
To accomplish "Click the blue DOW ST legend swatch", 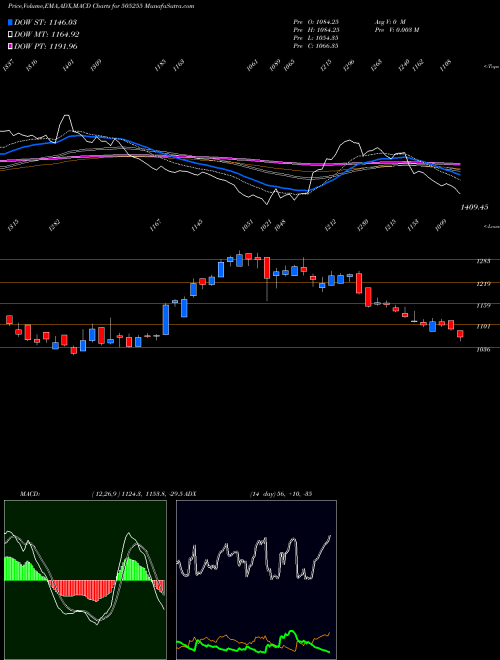I will [x=10, y=22].
